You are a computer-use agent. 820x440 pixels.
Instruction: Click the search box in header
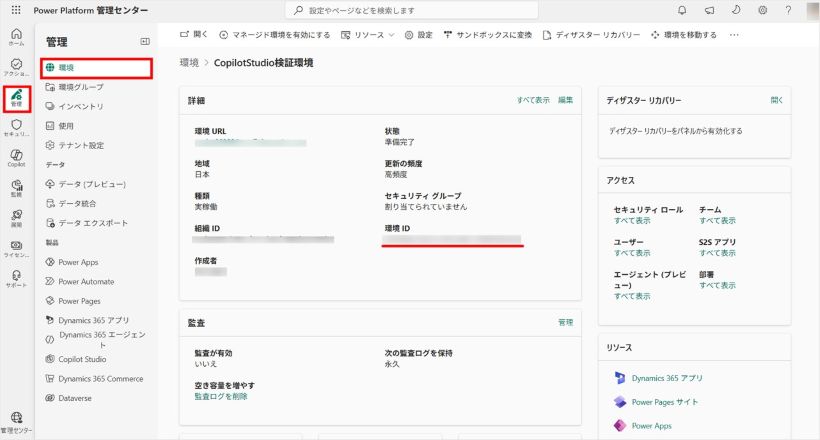(412, 10)
